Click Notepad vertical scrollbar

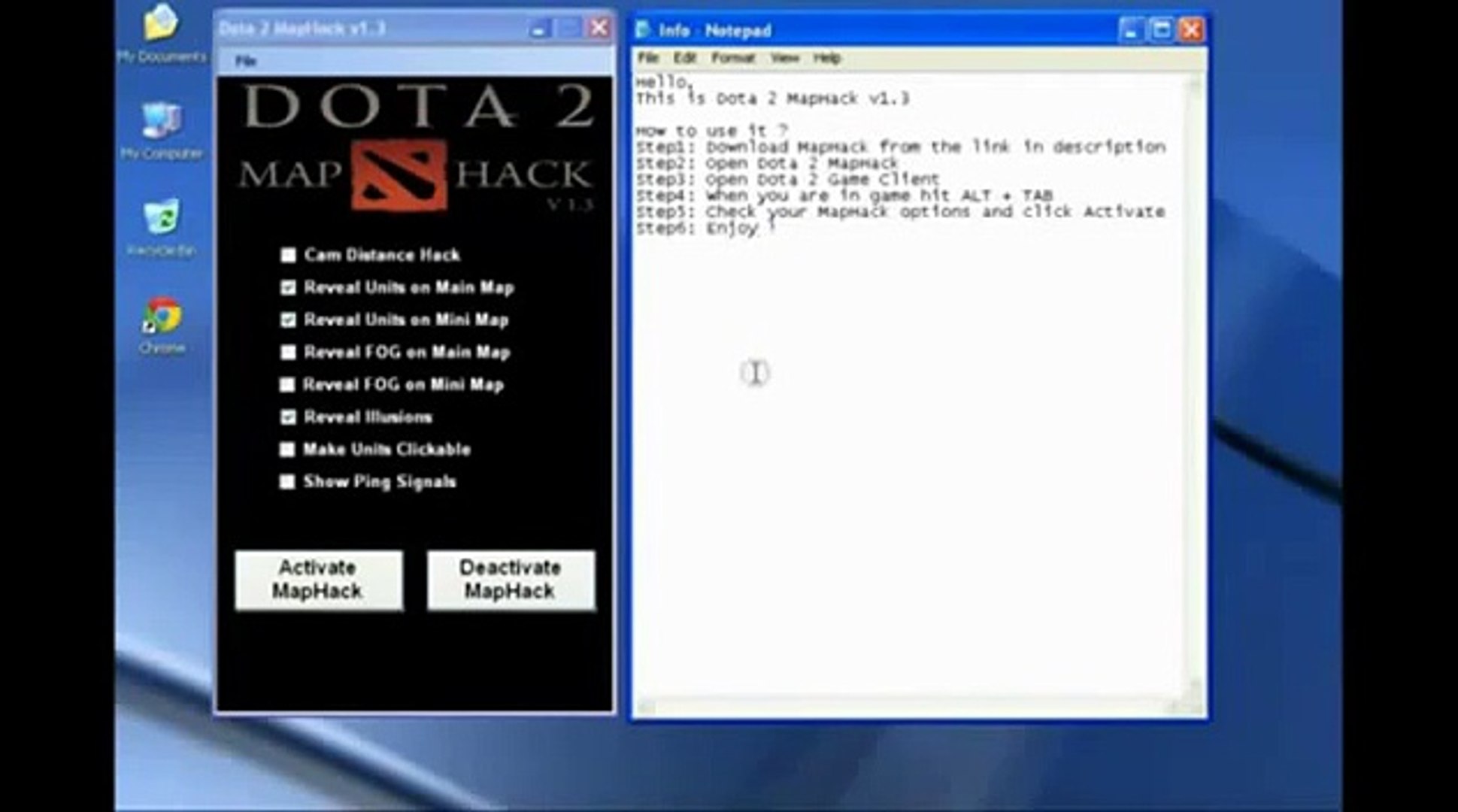pos(1194,376)
